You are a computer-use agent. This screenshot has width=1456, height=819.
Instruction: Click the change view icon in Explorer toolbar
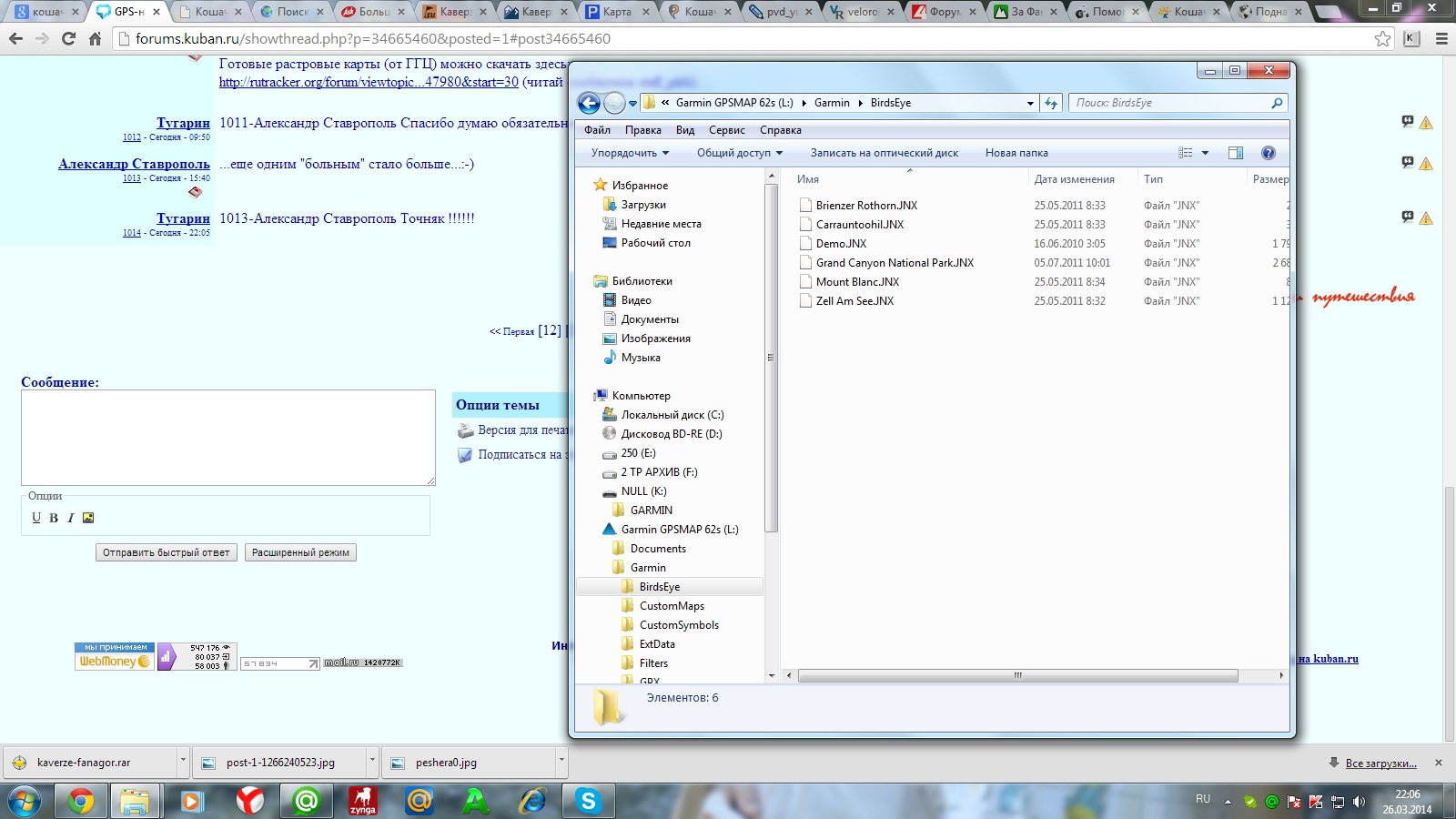[1185, 153]
